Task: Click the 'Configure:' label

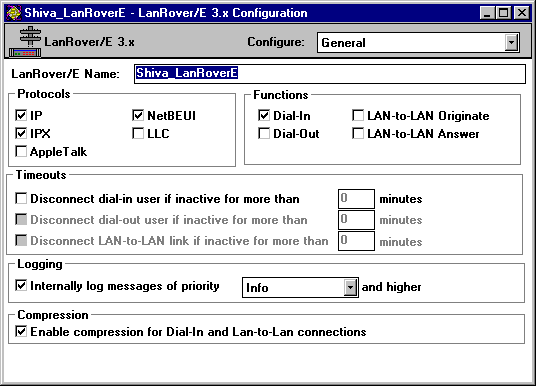Action: coord(276,42)
